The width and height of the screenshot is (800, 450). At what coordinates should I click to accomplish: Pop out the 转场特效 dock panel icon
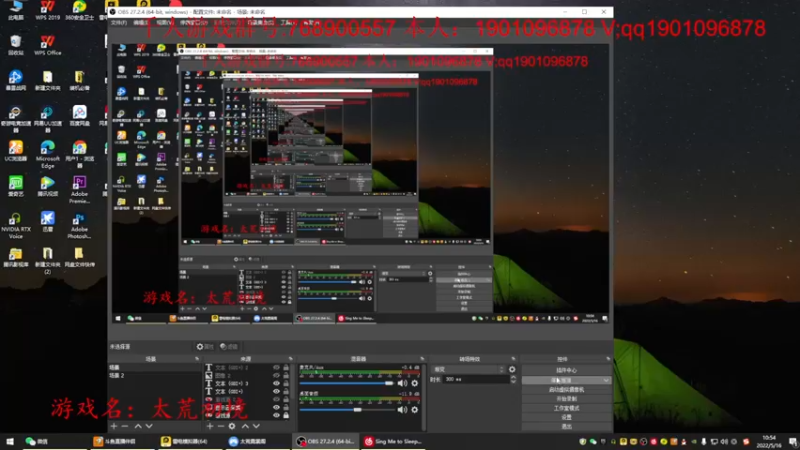[x=513, y=359]
